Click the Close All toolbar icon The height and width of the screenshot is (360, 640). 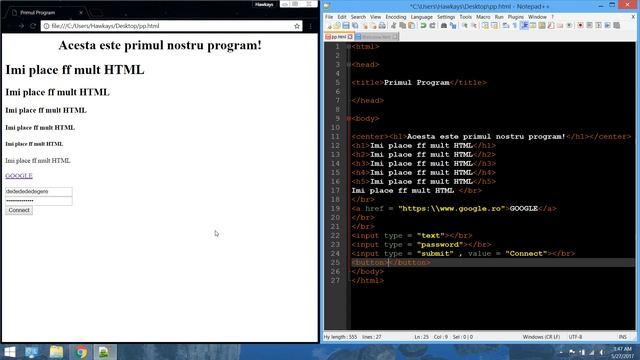[373, 26]
